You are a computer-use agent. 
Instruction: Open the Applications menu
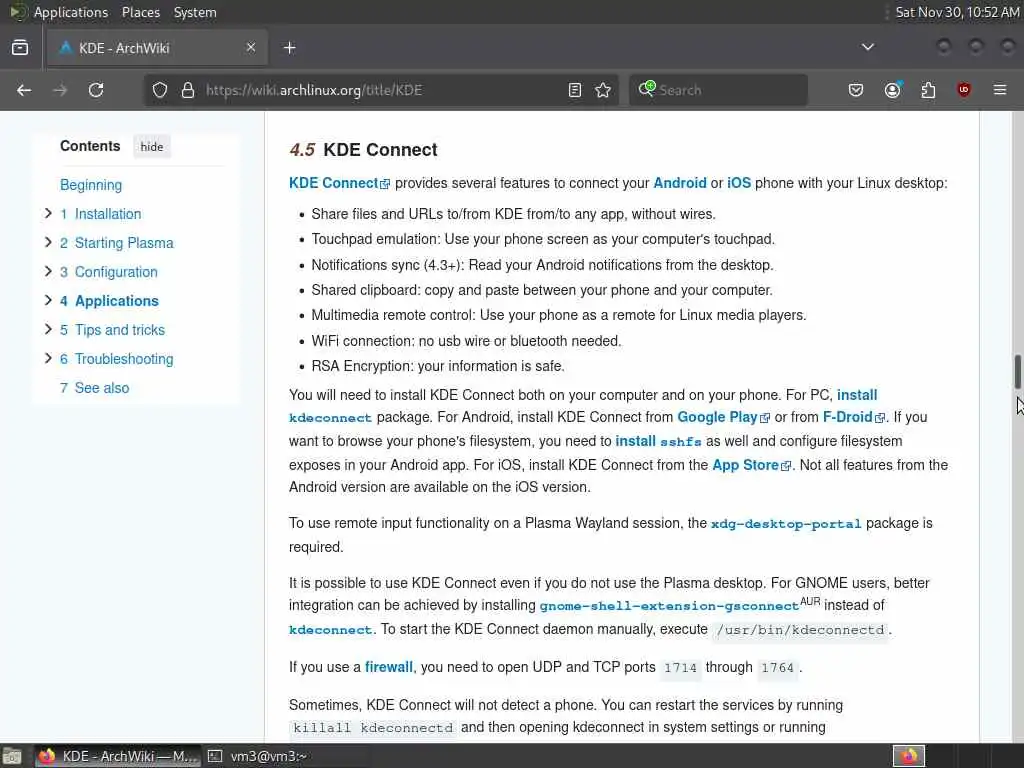tap(71, 12)
